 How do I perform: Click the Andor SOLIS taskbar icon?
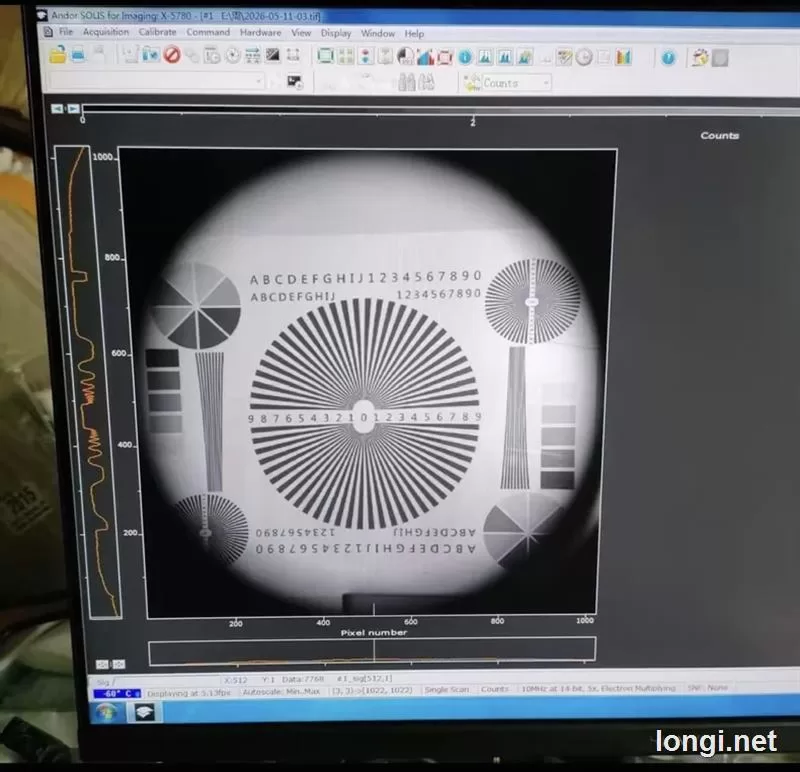(144, 712)
